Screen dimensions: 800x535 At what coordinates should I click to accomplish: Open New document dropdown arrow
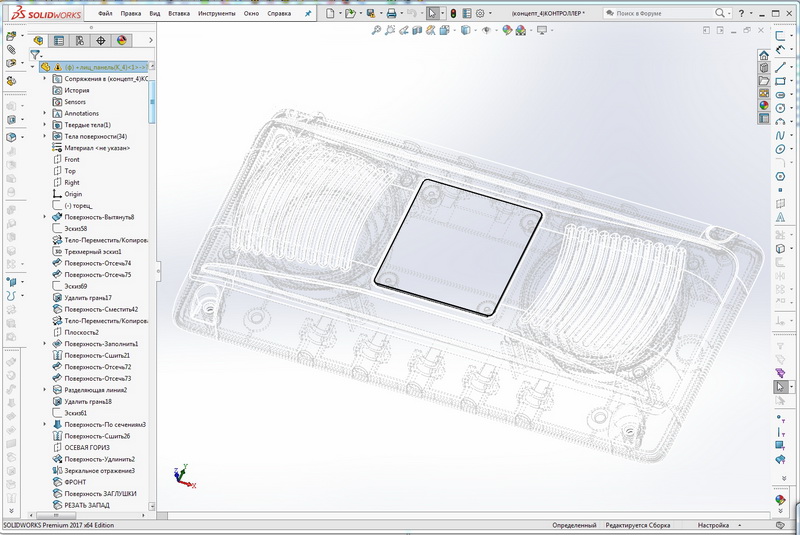point(340,13)
